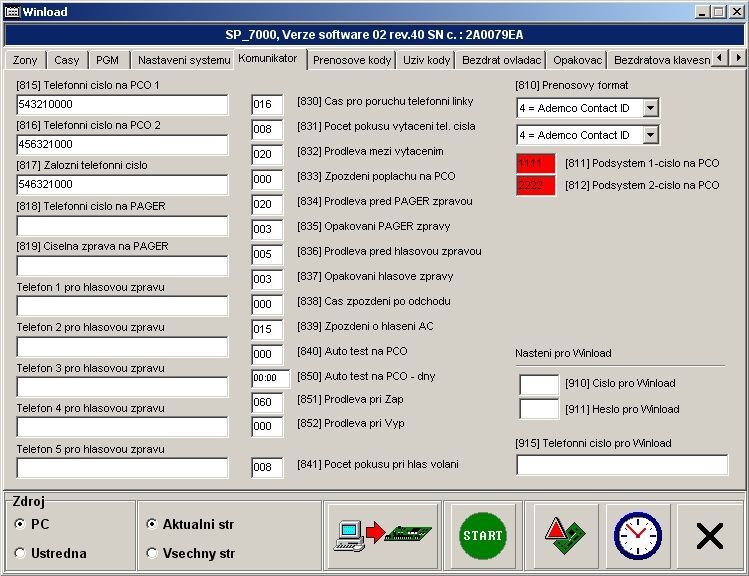Open the clock settings icon button
The width and height of the screenshot is (749, 576).
637,535
